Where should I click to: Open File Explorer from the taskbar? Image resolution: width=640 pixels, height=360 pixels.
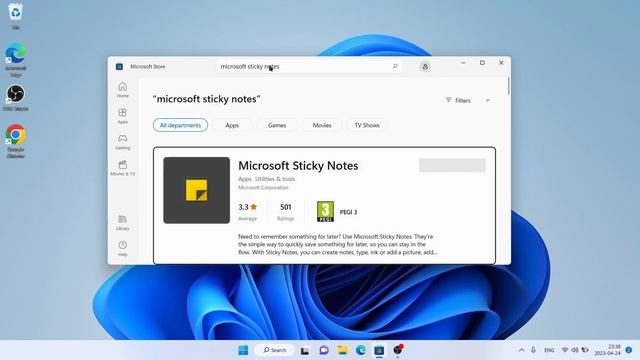(x=342, y=350)
